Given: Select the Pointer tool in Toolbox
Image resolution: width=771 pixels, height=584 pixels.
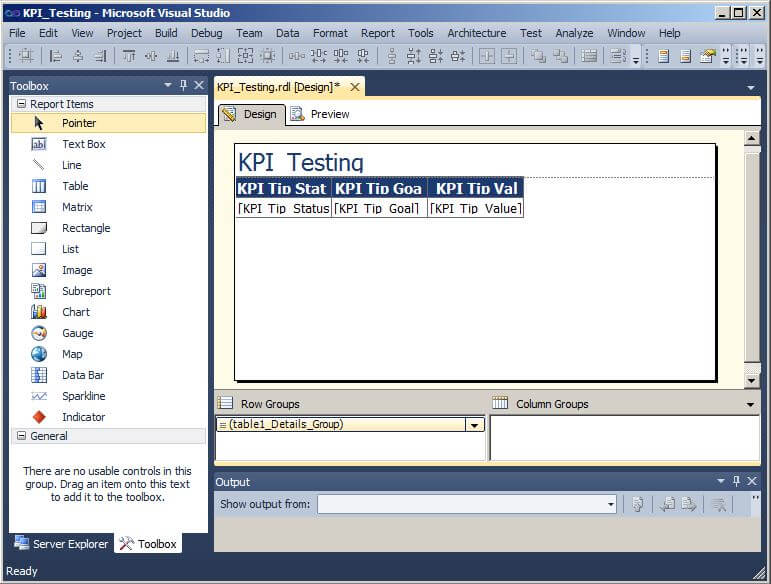Looking at the screenshot, I should pos(108,123).
